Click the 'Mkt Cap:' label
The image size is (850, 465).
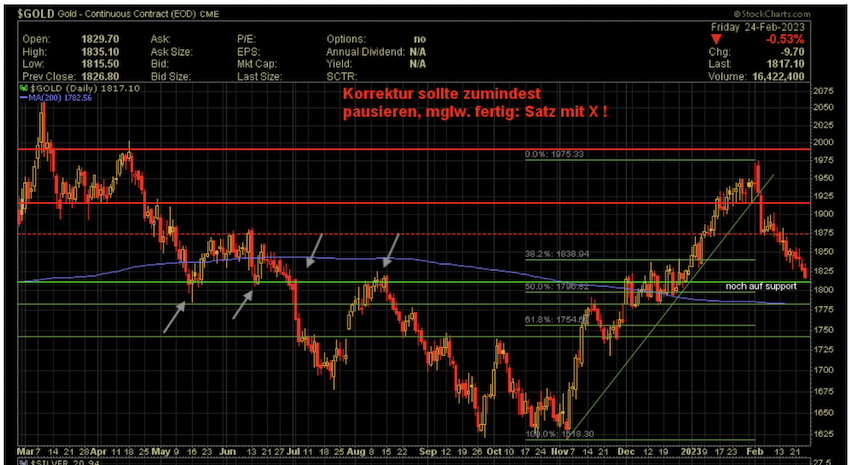[x=257, y=64]
